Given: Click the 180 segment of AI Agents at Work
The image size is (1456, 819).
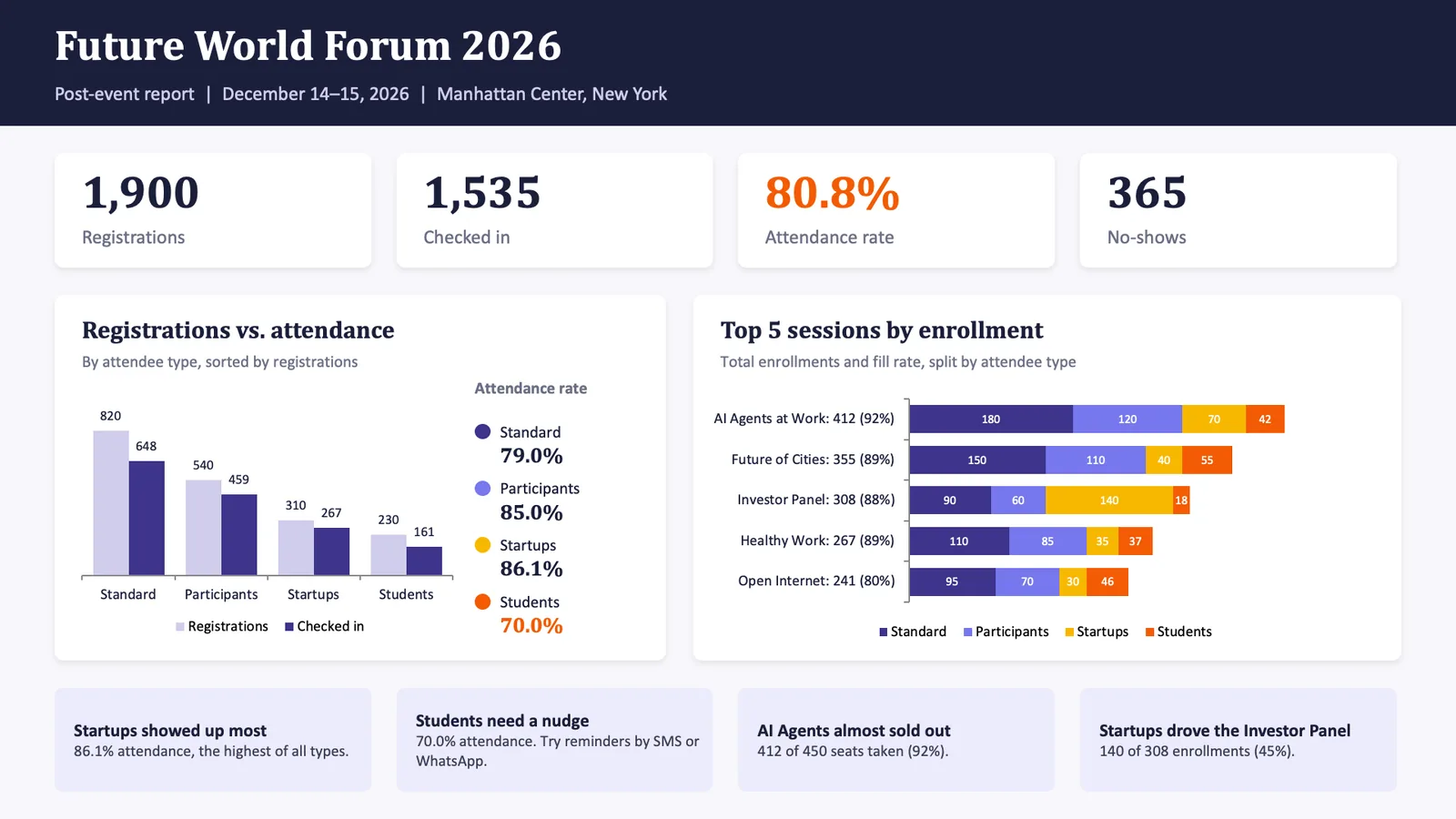Looking at the screenshot, I should pos(991,419).
